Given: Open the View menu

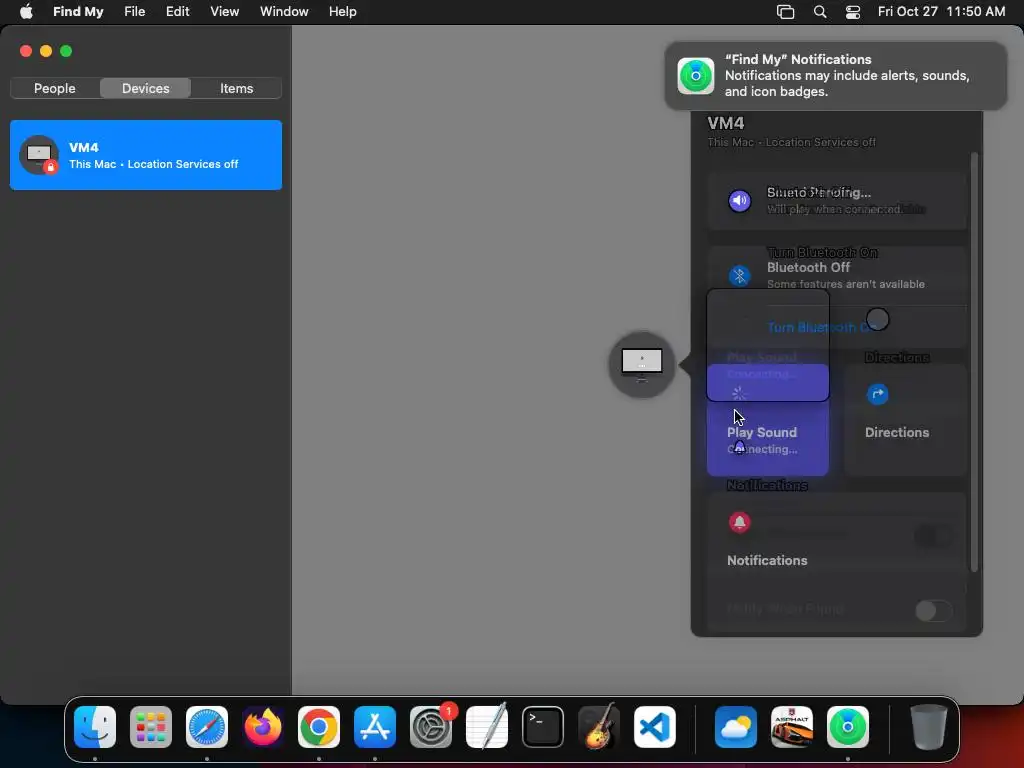Looking at the screenshot, I should (225, 12).
